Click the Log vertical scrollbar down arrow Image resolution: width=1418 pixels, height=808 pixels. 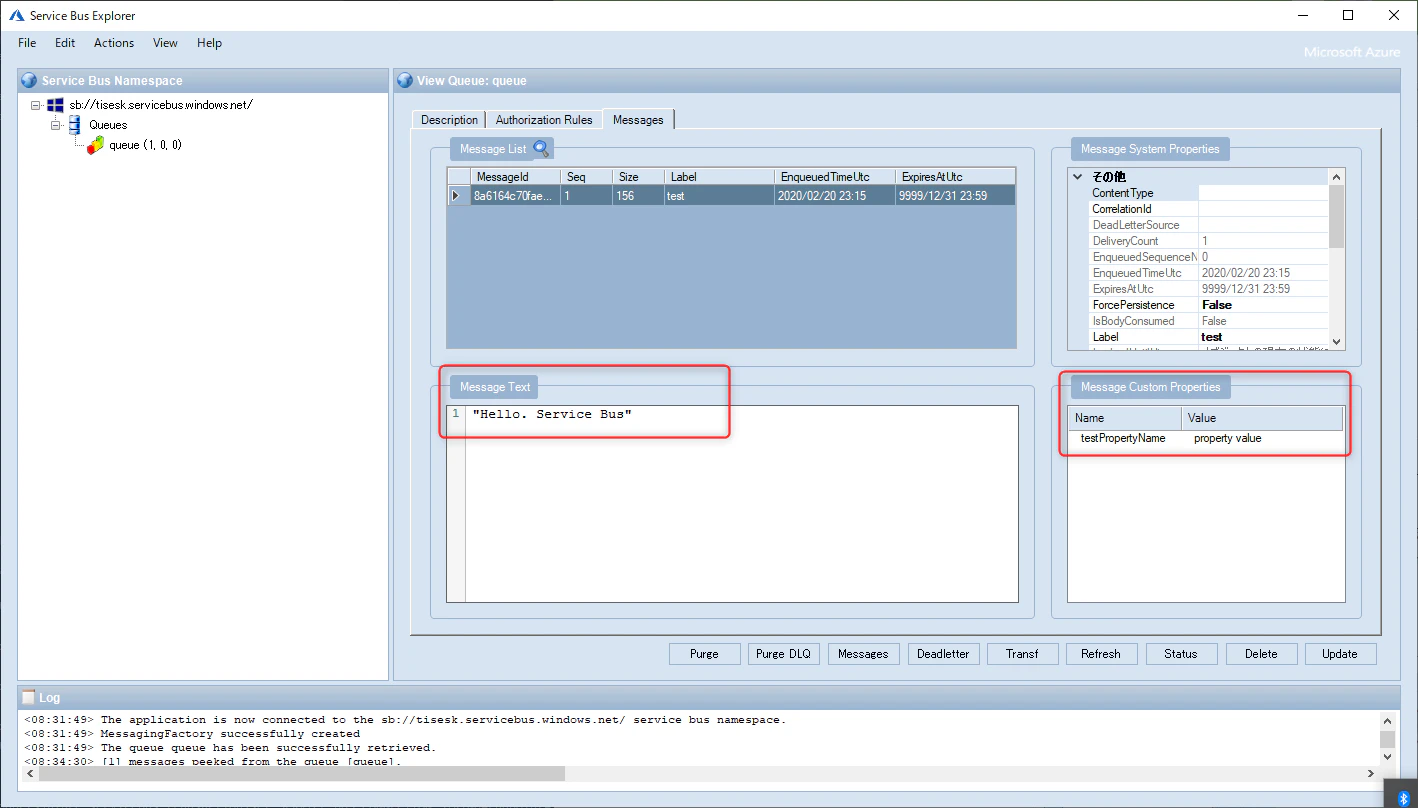(x=1388, y=758)
